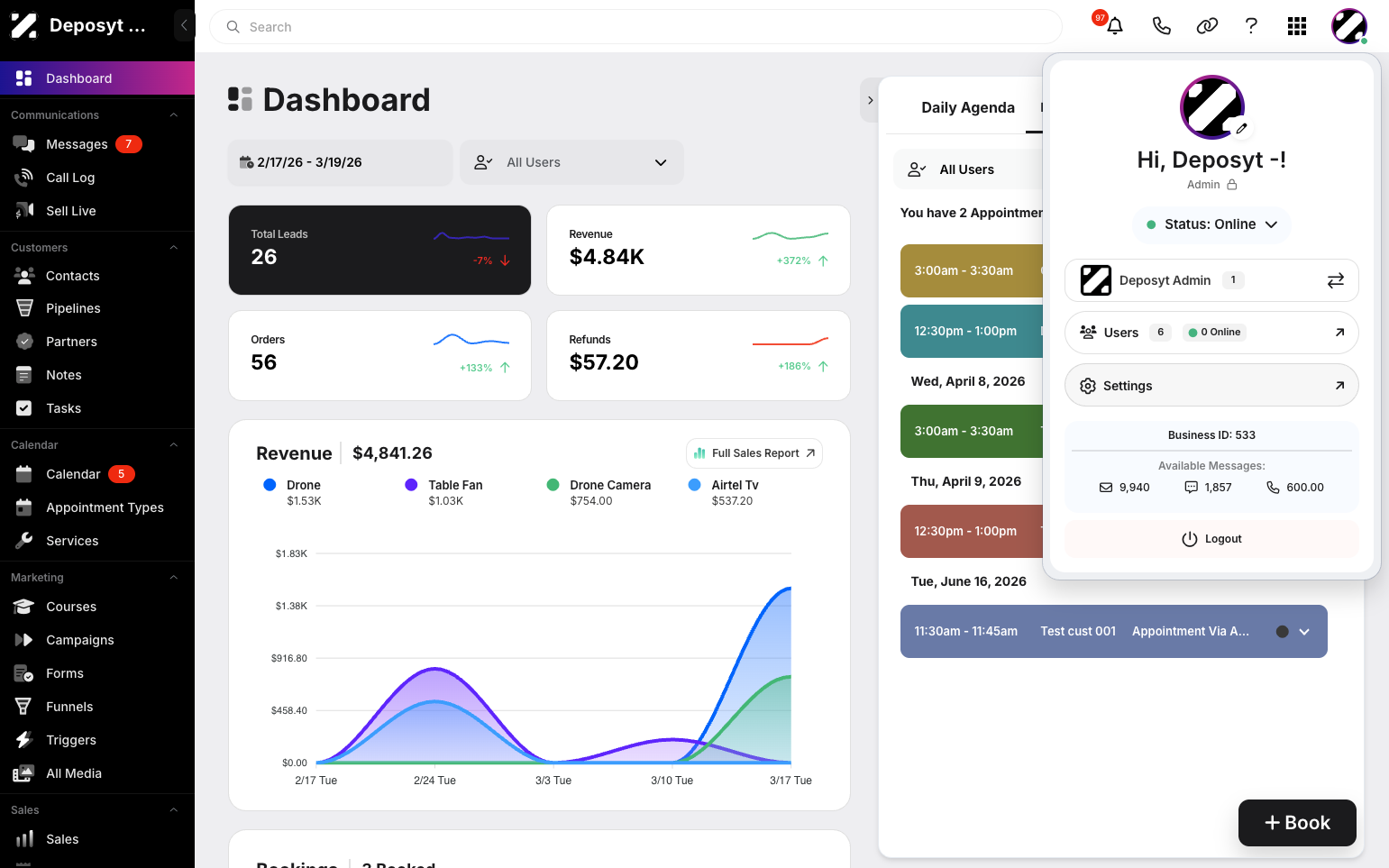This screenshot has width=1389, height=868.
Task: Open the help question mark icon
Action: (1251, 26)
